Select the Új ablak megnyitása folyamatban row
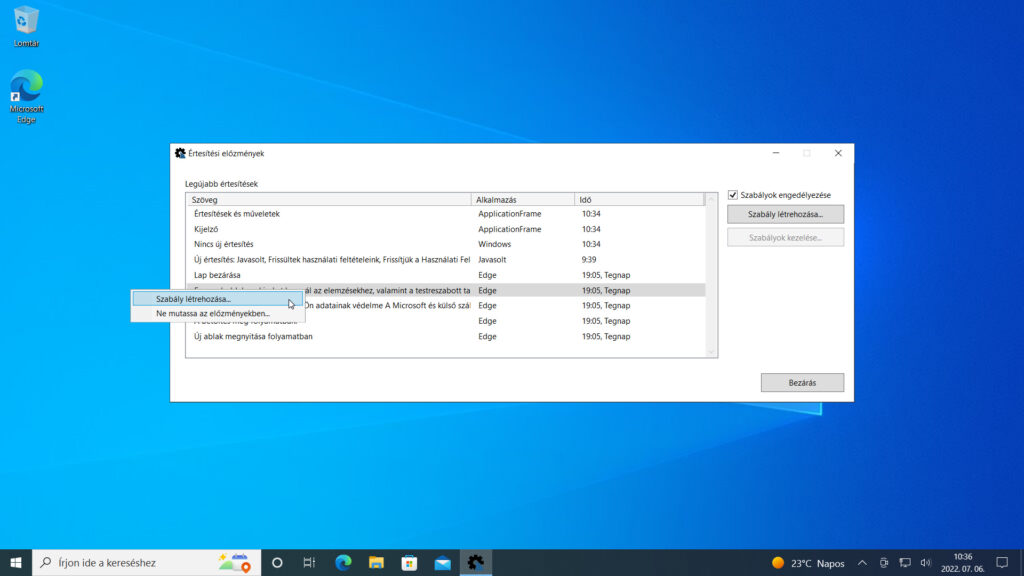The image size is (1024, 576). click(x=445, y=336)
